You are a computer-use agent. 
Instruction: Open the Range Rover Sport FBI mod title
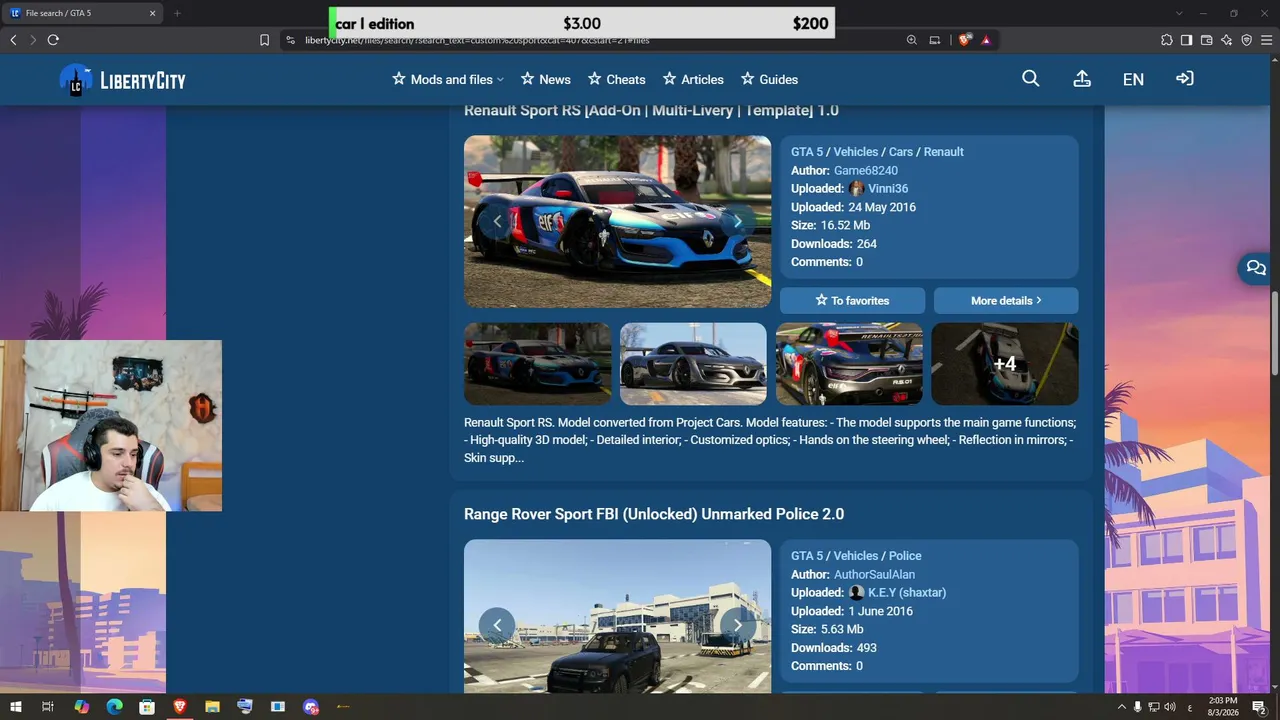(x=654, y=514)
